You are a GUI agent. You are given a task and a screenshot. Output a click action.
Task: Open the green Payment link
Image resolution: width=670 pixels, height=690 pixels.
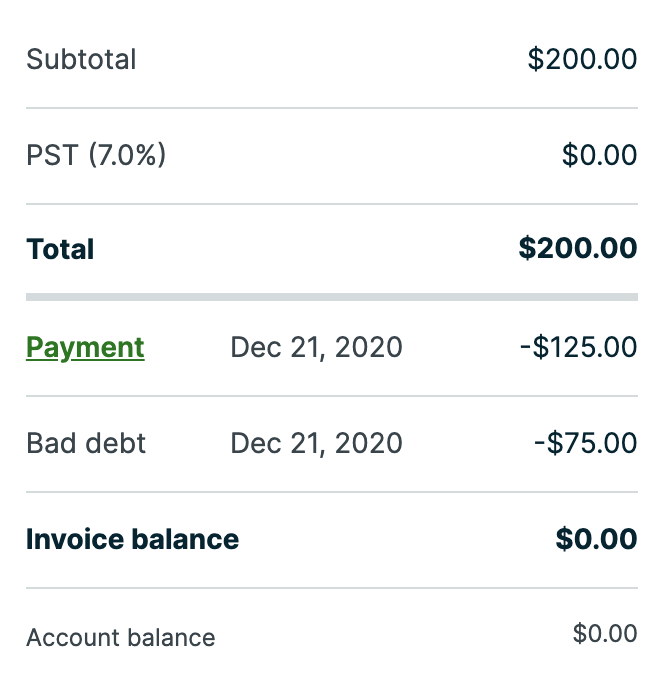pyautogui.click(x=85, y=347)
